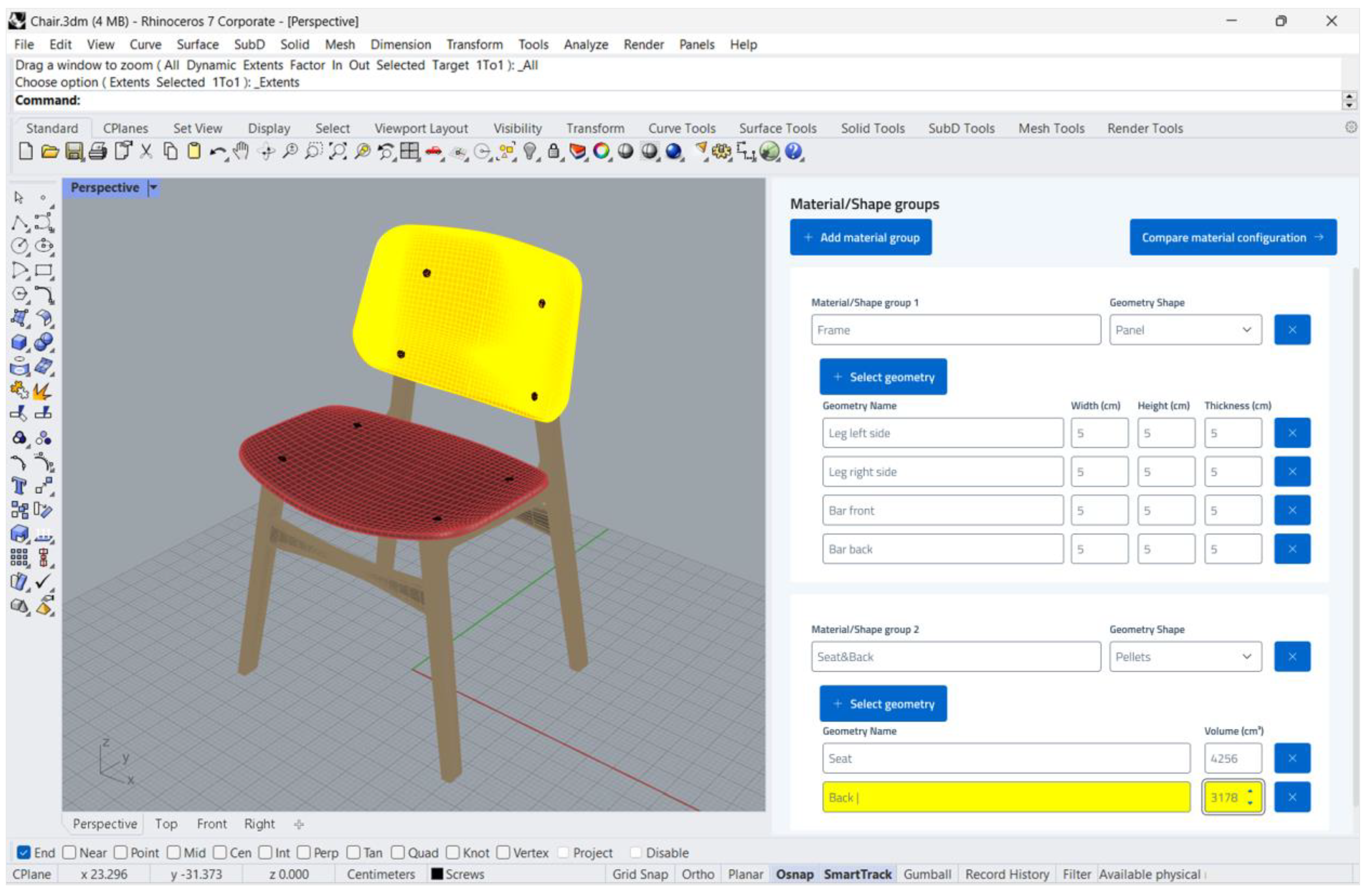Open the Surface menu
This screenshot has width=1372, height=895.
pos(197,44)
